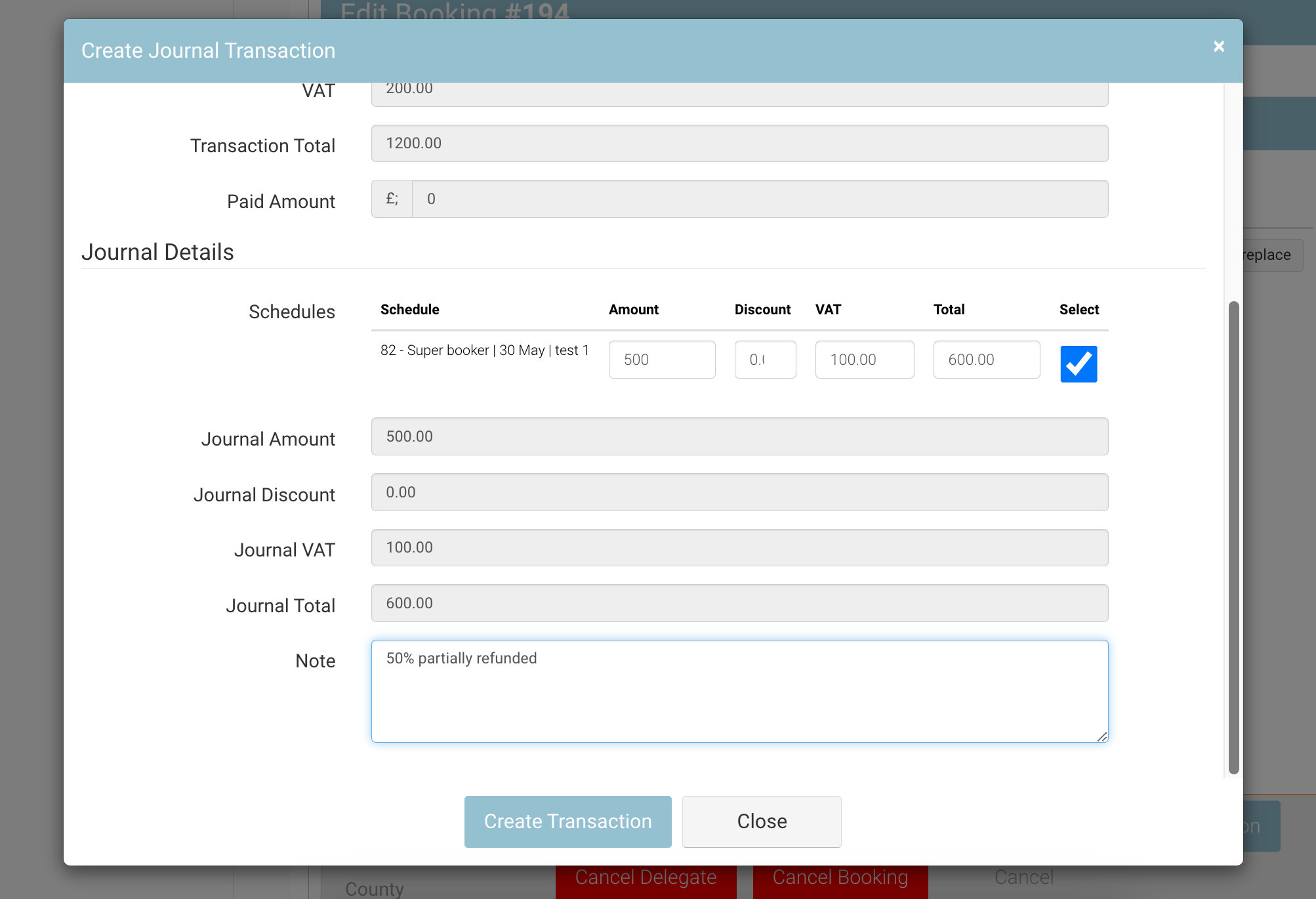Click the Cancel link at the bottom
Screen dimensions: 1316x899
pyautogui.click(x=1023, y=877)
